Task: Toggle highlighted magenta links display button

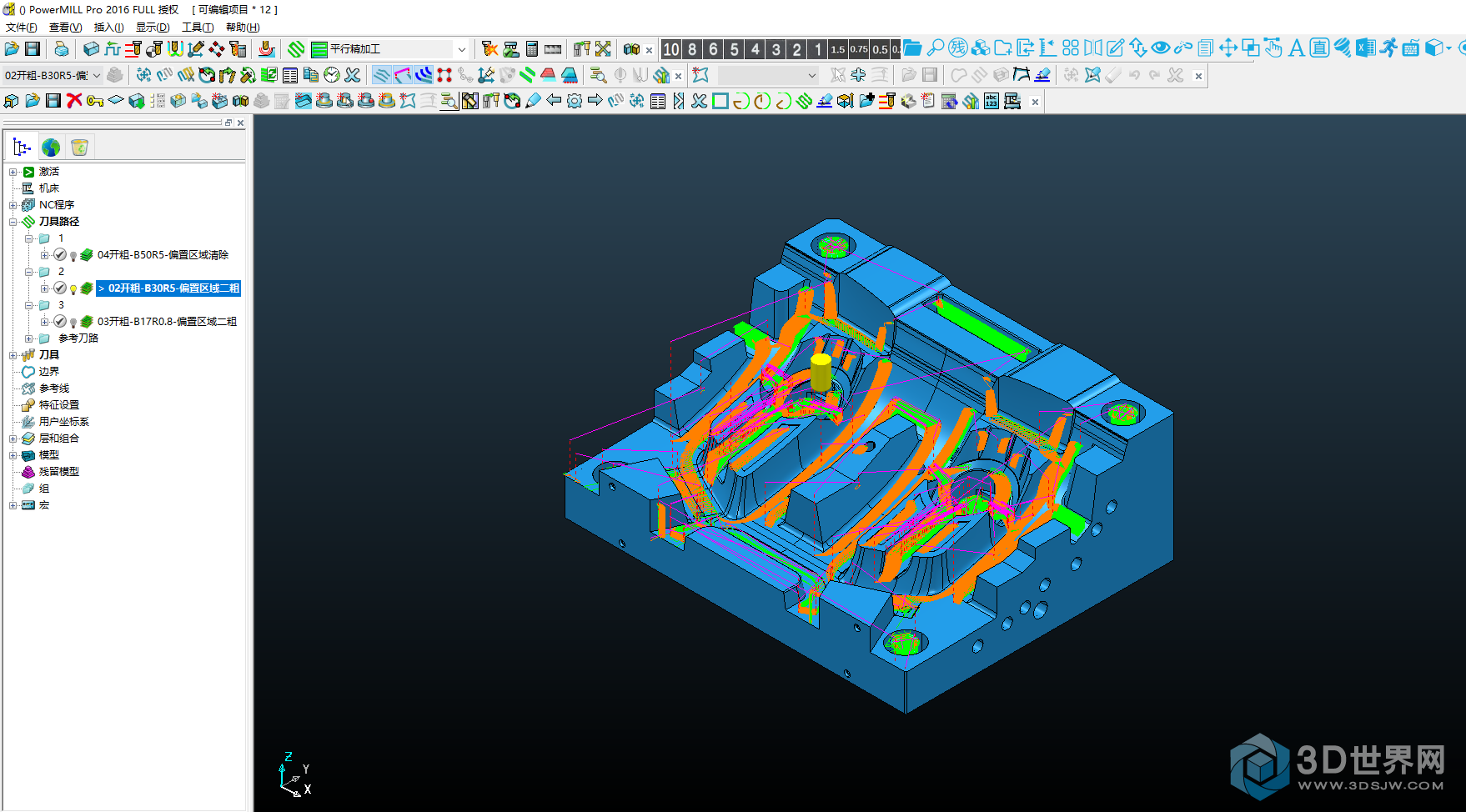Action: pyautogui.click(x=403, y=75)
